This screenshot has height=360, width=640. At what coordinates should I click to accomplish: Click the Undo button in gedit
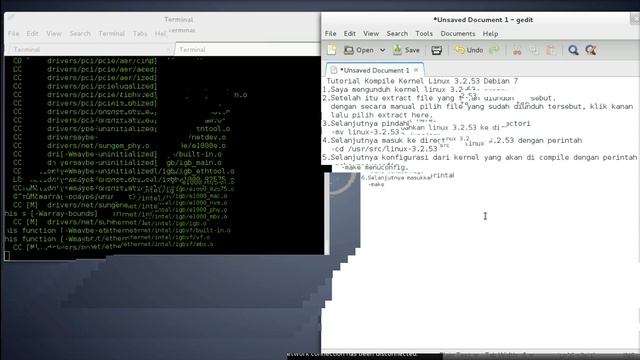click(469, 50)
